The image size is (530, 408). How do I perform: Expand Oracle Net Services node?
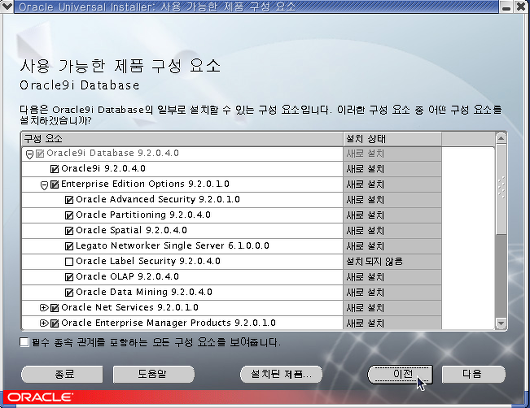[44, 308]
